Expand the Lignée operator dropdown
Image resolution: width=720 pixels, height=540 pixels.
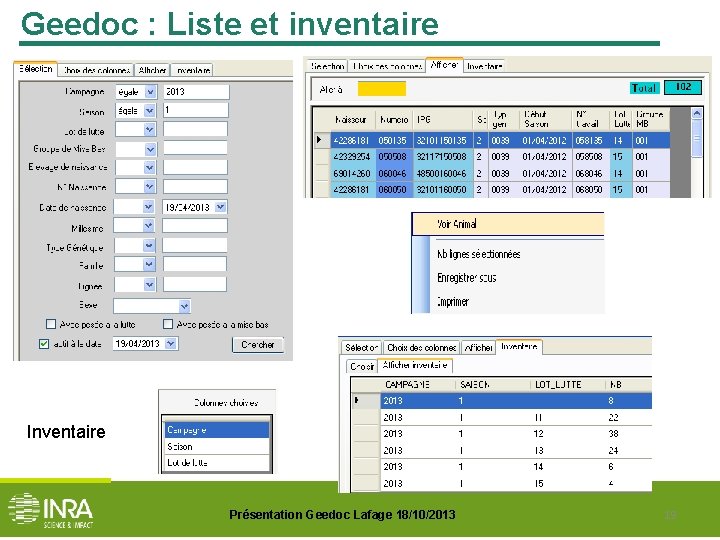tap(149, 285)
